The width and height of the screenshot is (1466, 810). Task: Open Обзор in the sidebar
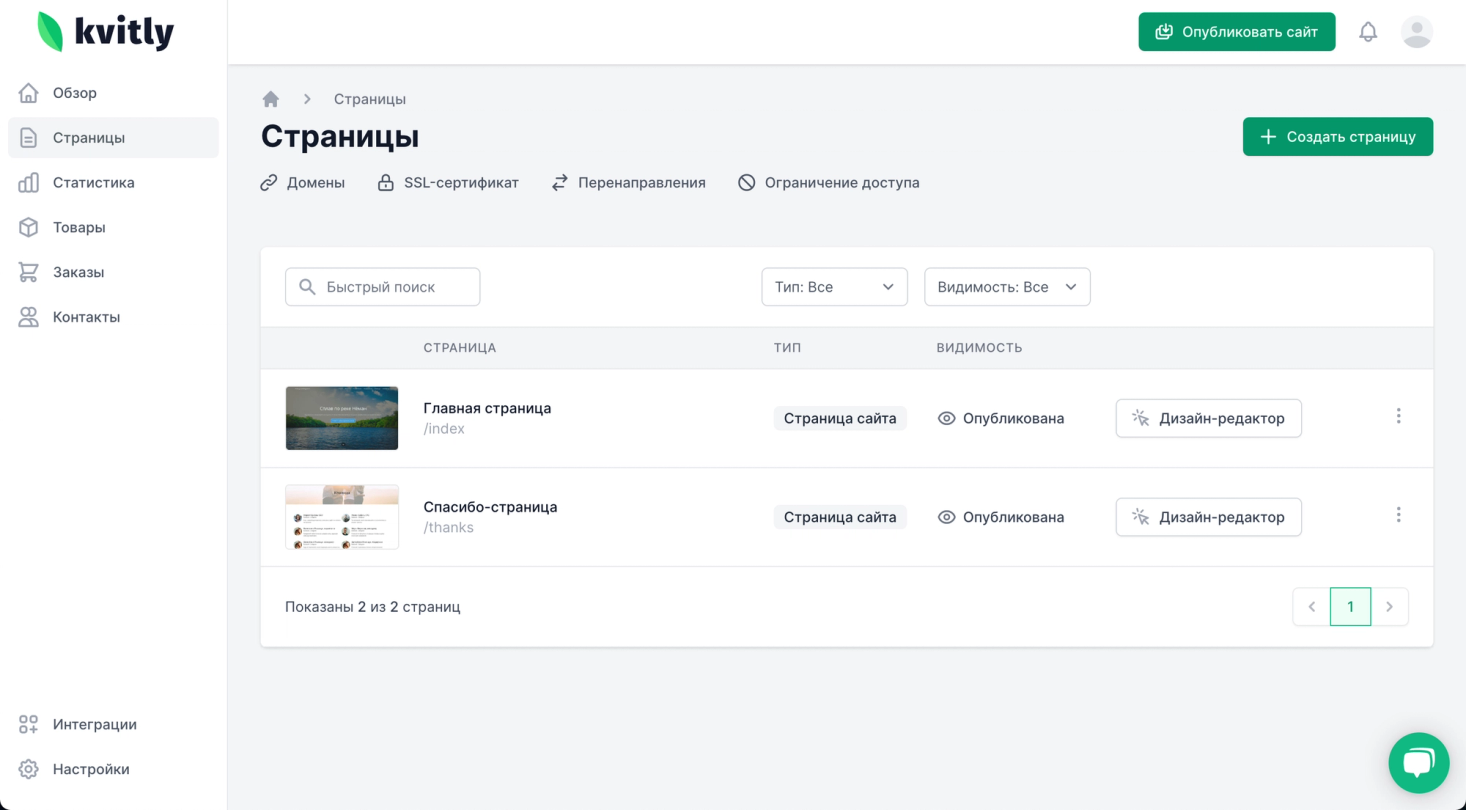(x=113, y=93)
